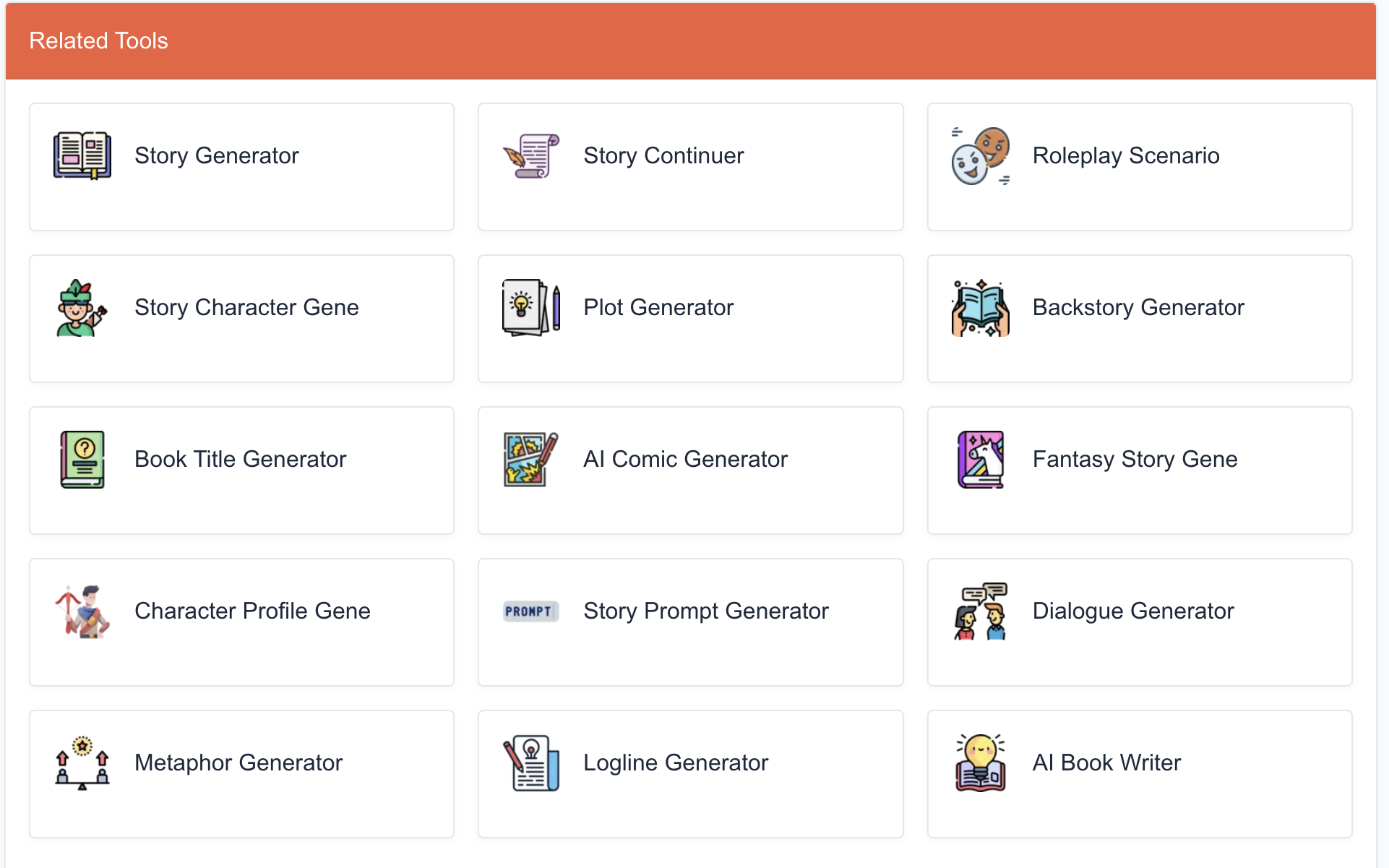Click the speech bubbles Dialogue Generator icon
Viewport: 1389px width, 868px height.
click(x=980, y=611)
